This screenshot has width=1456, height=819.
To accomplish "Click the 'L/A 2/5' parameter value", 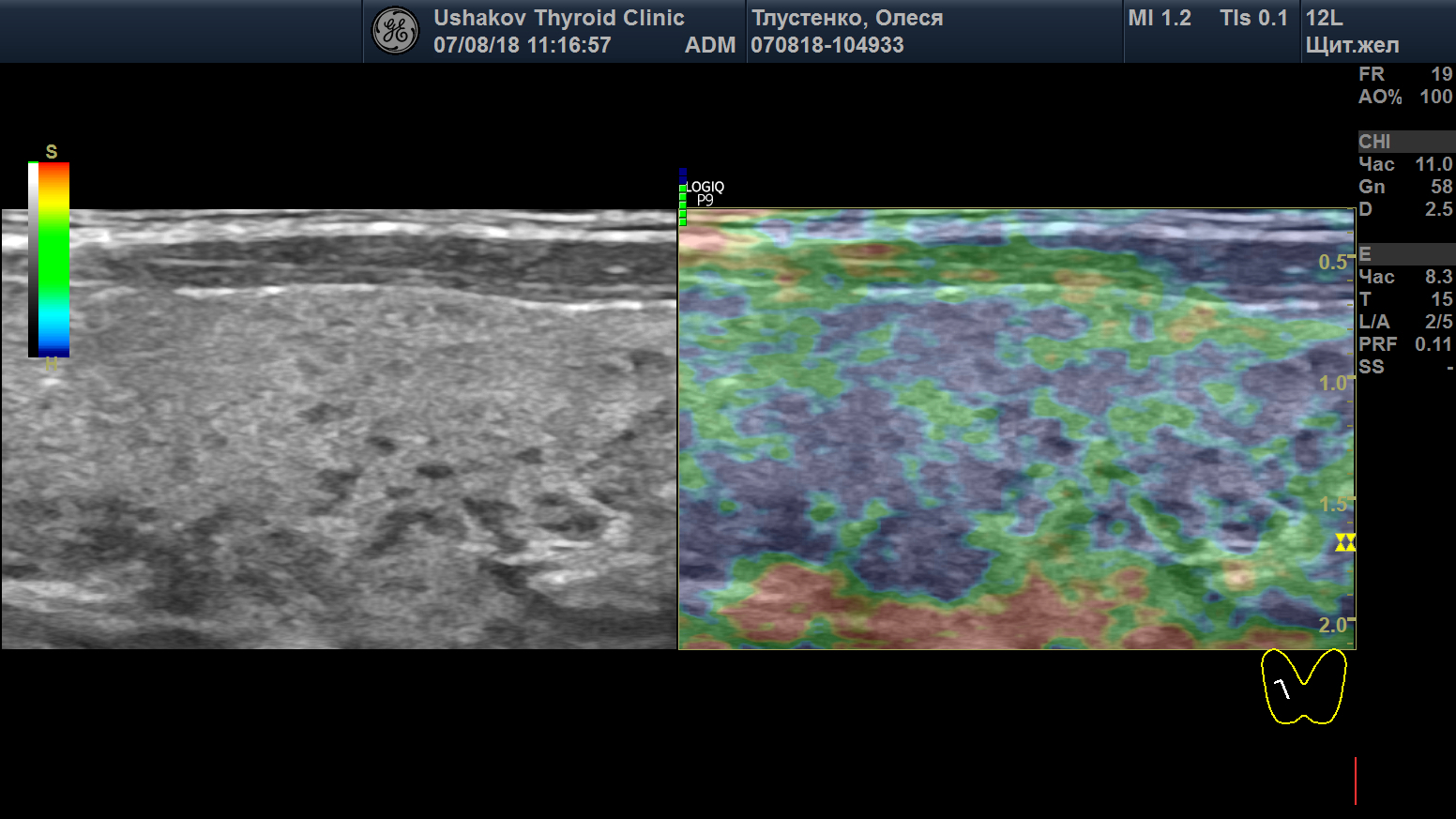I will [1405, 322].
